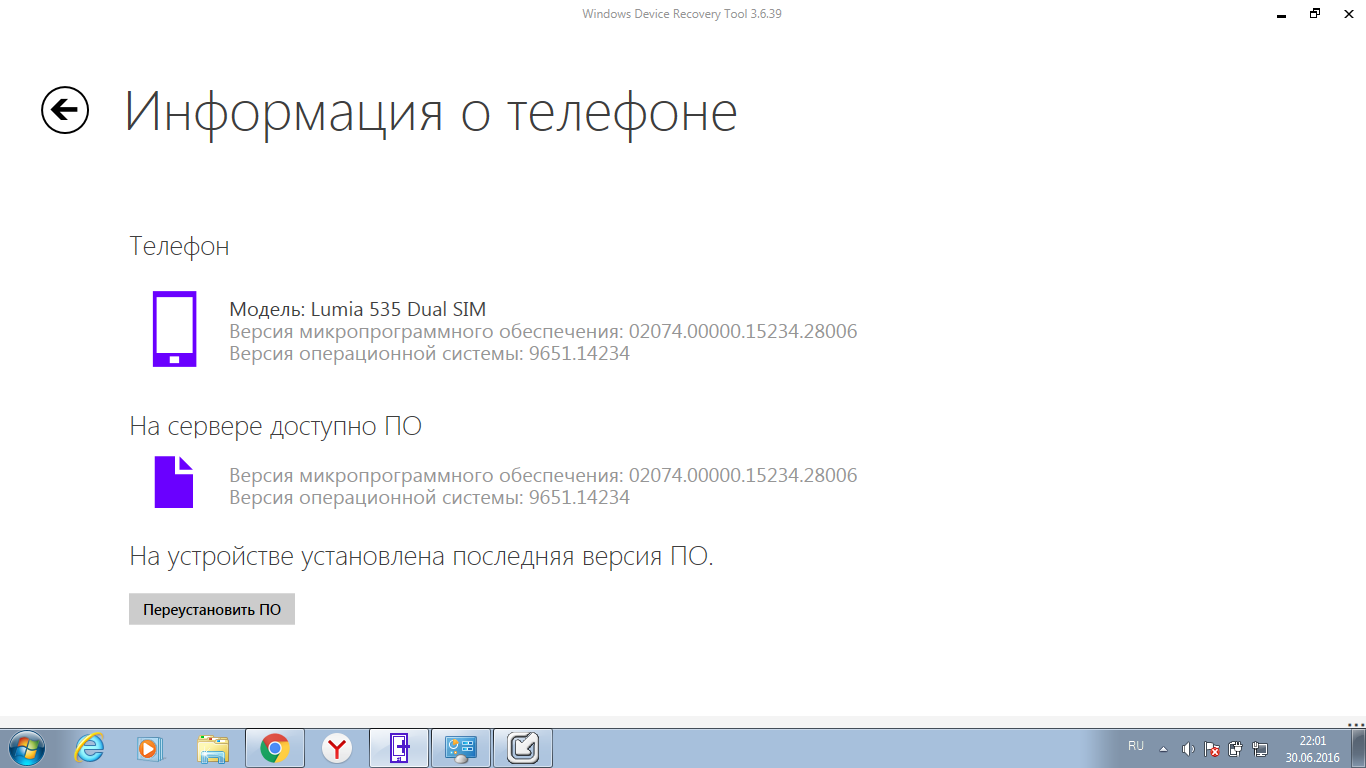
Task: Click the Телефон section heading
Action: (x=180, y=246)
